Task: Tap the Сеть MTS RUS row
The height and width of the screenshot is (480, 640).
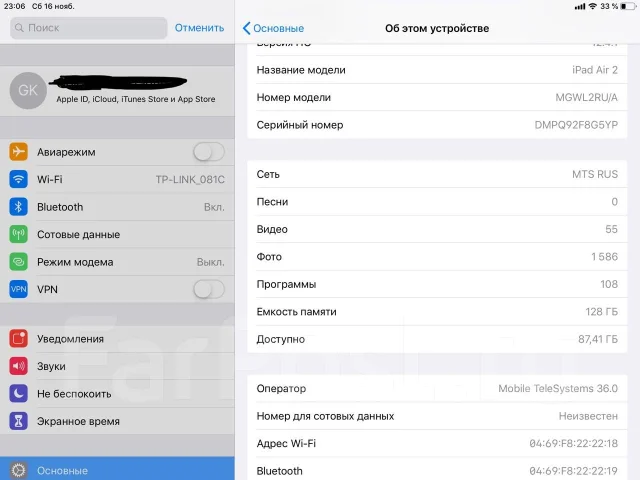Action: pos(437,174)
